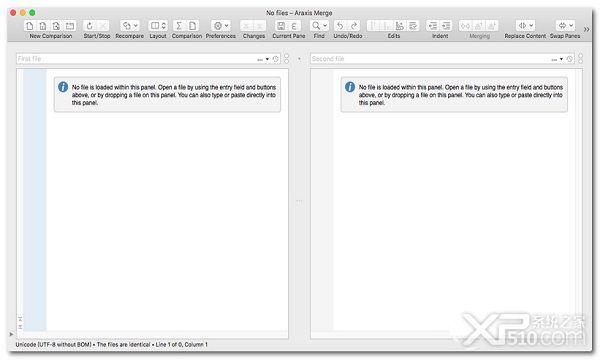Viewport: 600px width, 360px height.
Task: Open the Preferences gear dropdown
Action: 221,26
